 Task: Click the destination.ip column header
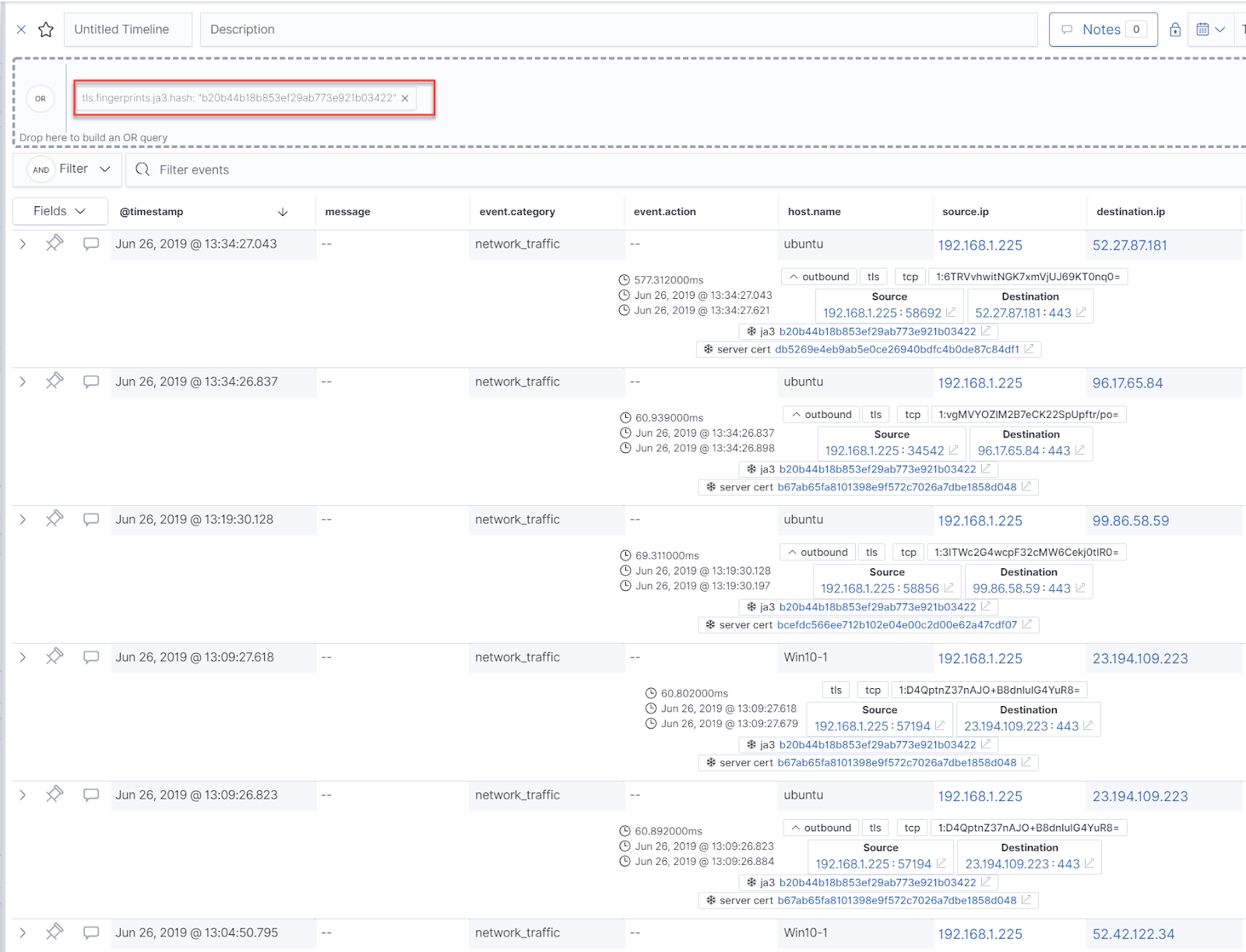point(1131,212)
